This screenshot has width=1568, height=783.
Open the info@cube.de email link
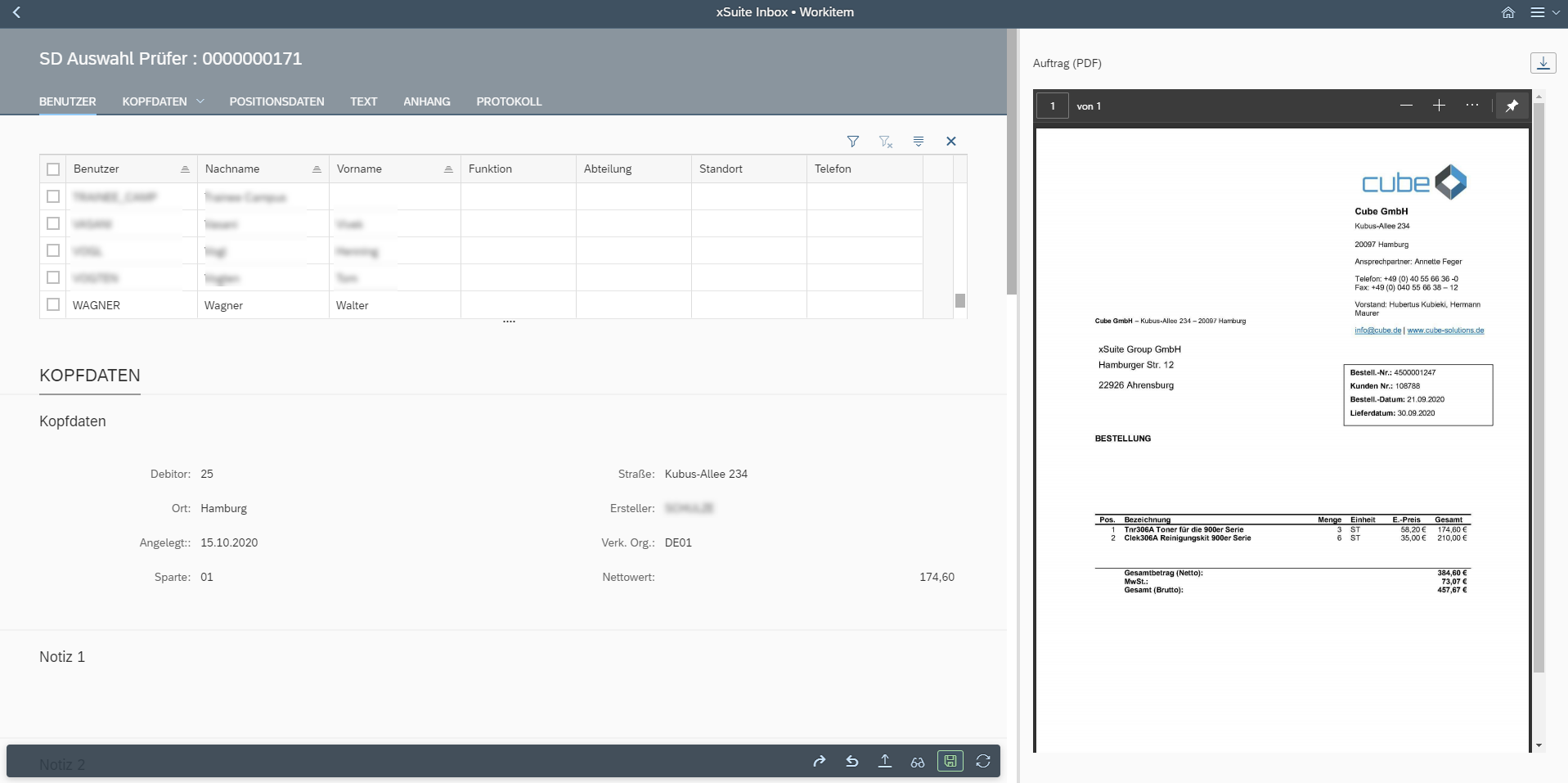(1377, 331)
